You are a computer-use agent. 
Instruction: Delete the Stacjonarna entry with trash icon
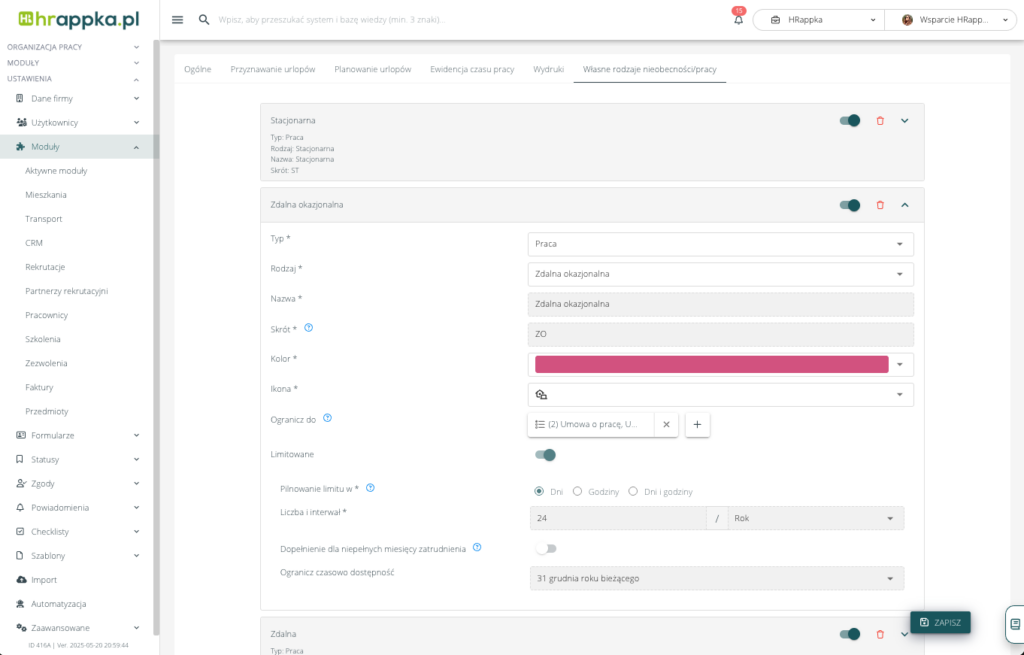pyautogui.click(x=880, y=121)
